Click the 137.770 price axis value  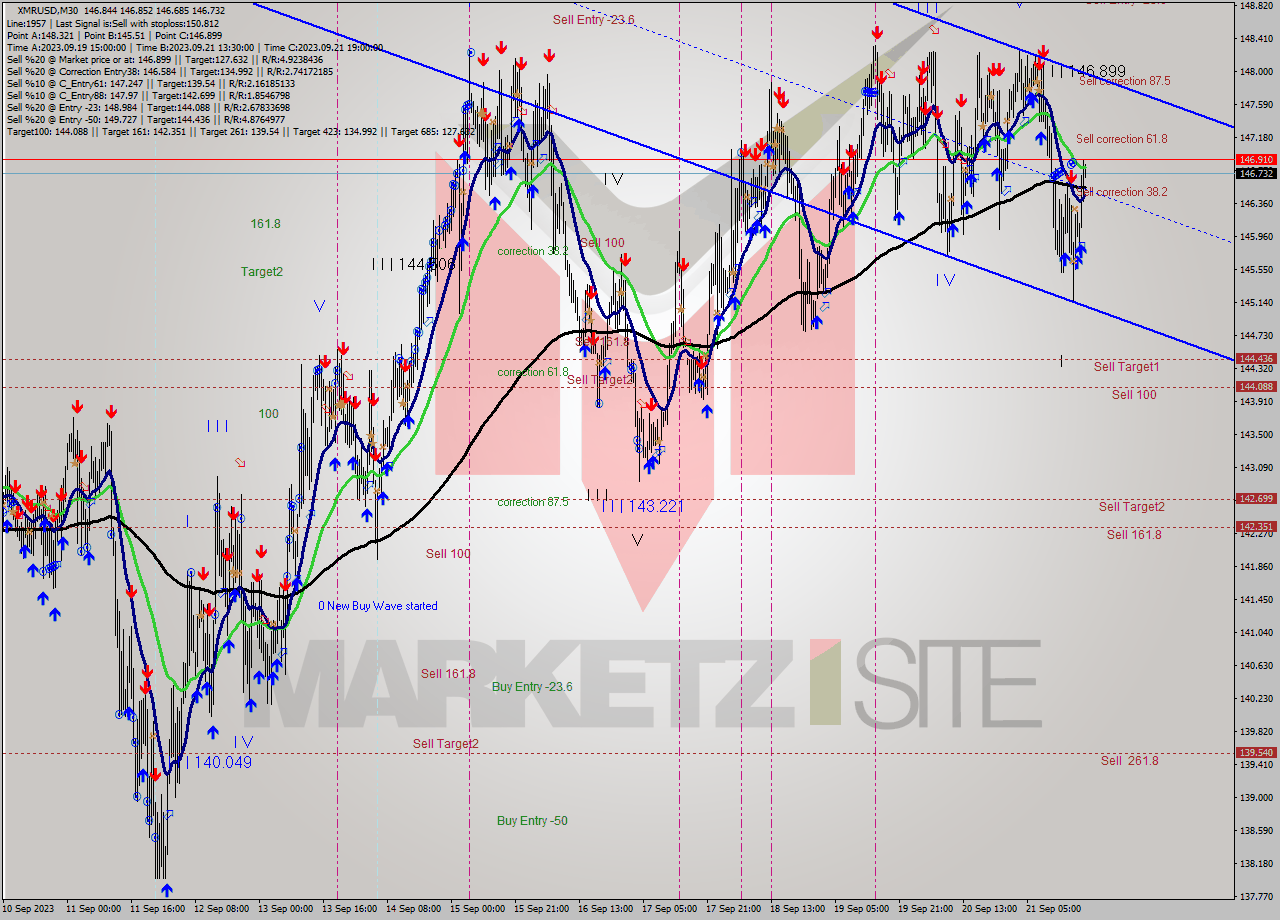[1256, 897]
